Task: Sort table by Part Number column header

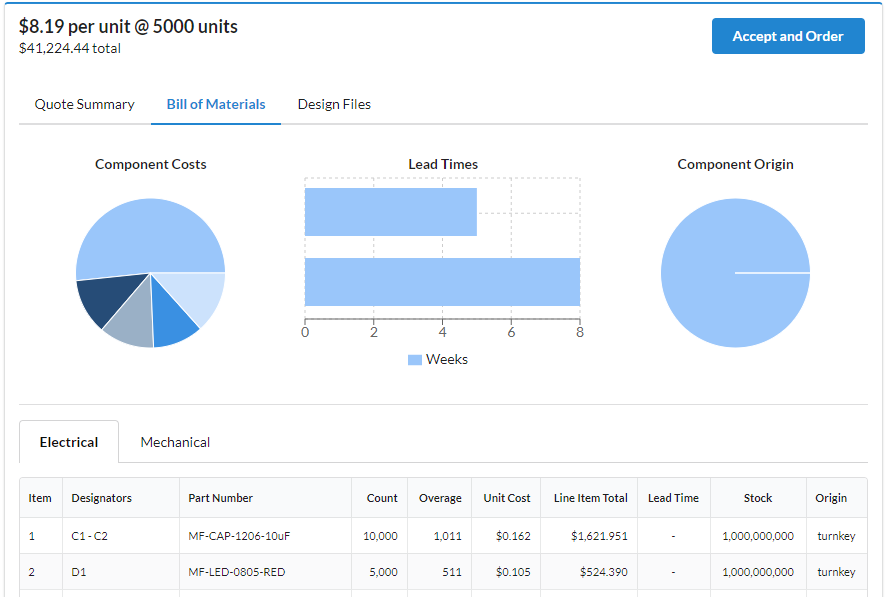Action: (x=221, y=498)
